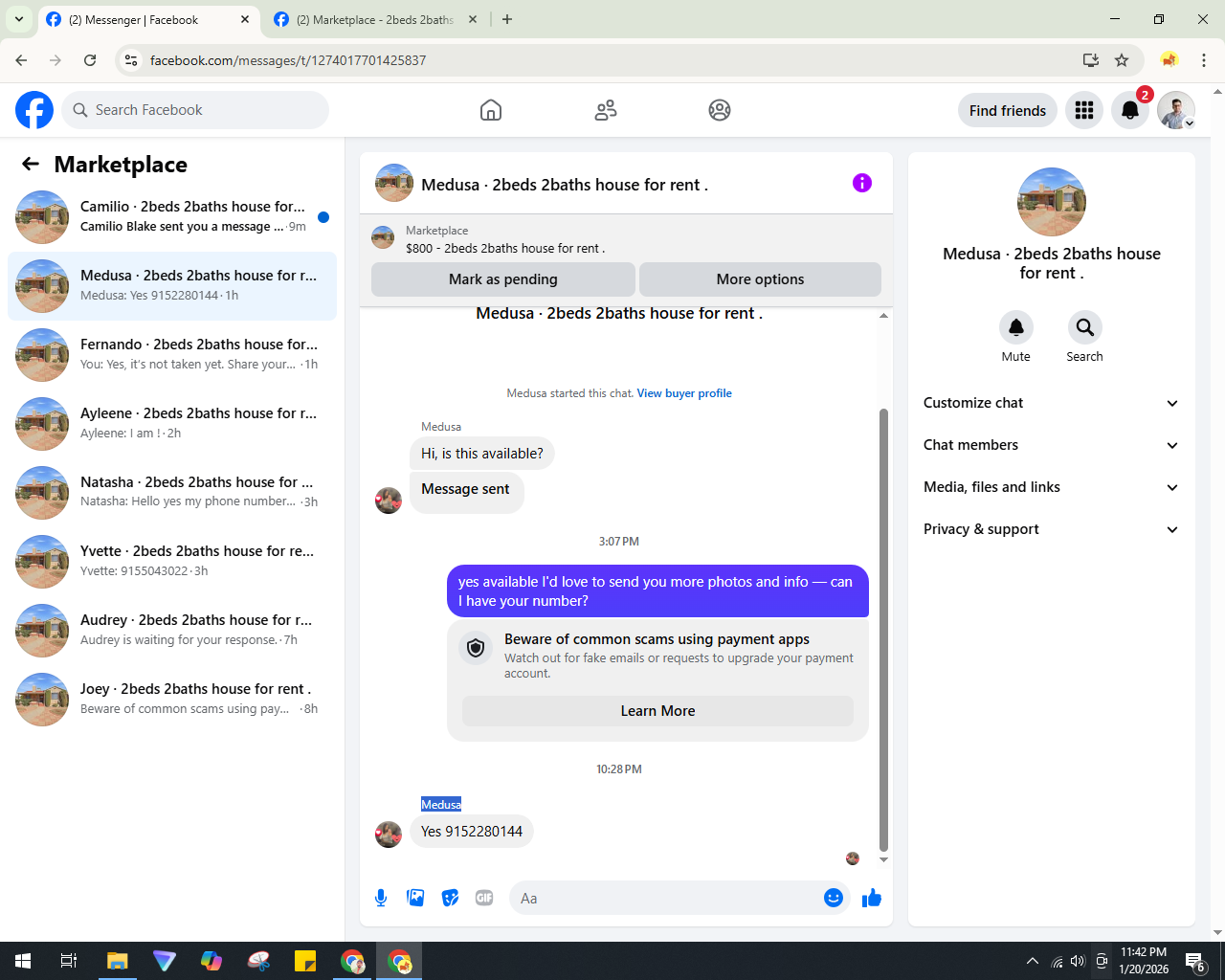Open the Facebook apps grid menu
This screenshot has height=980, width=1225.
[x=1084, y=110]
